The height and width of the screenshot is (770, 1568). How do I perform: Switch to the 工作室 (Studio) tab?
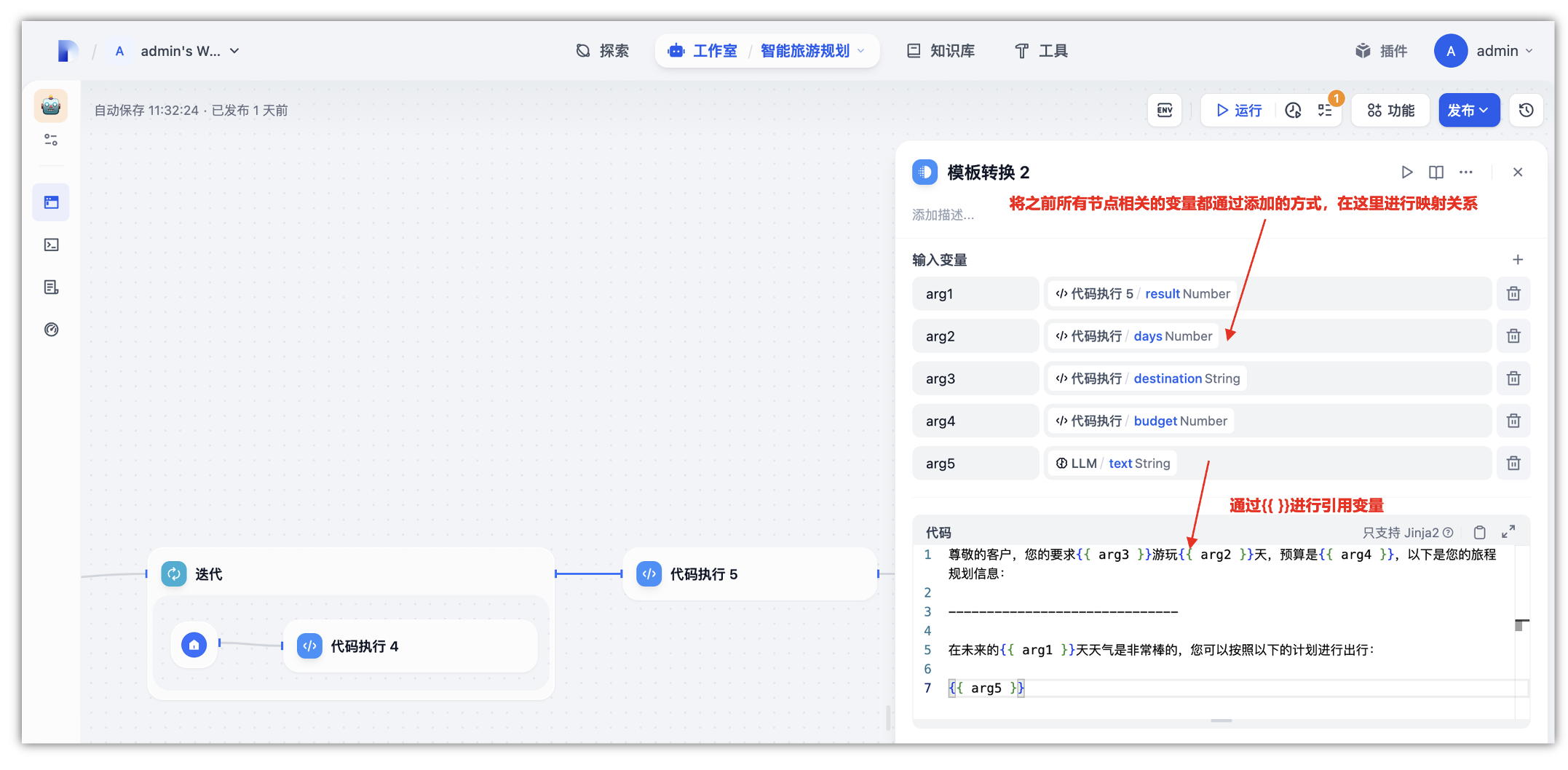(x=703, y=51)
